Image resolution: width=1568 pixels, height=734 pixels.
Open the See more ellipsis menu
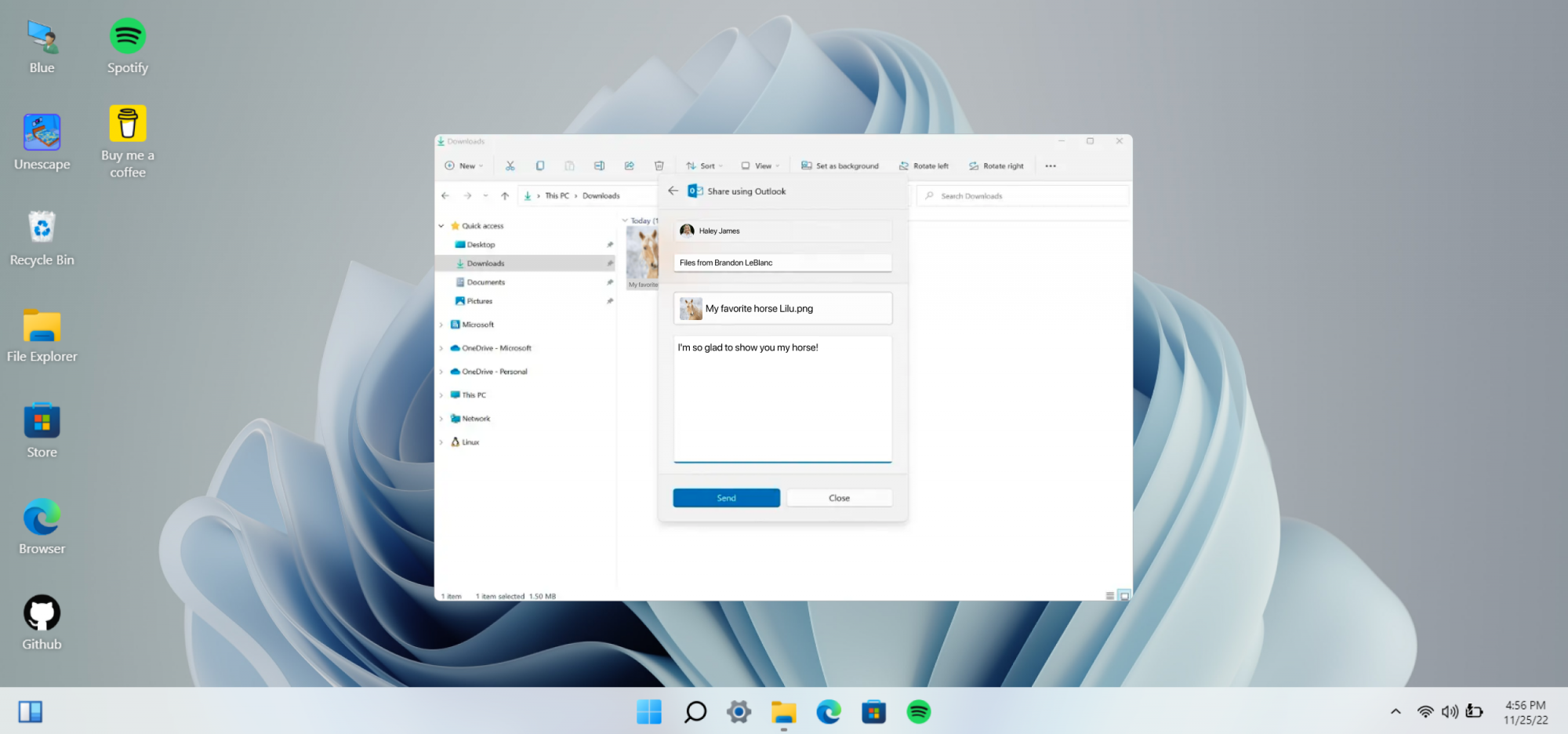tap(1051, 165)
